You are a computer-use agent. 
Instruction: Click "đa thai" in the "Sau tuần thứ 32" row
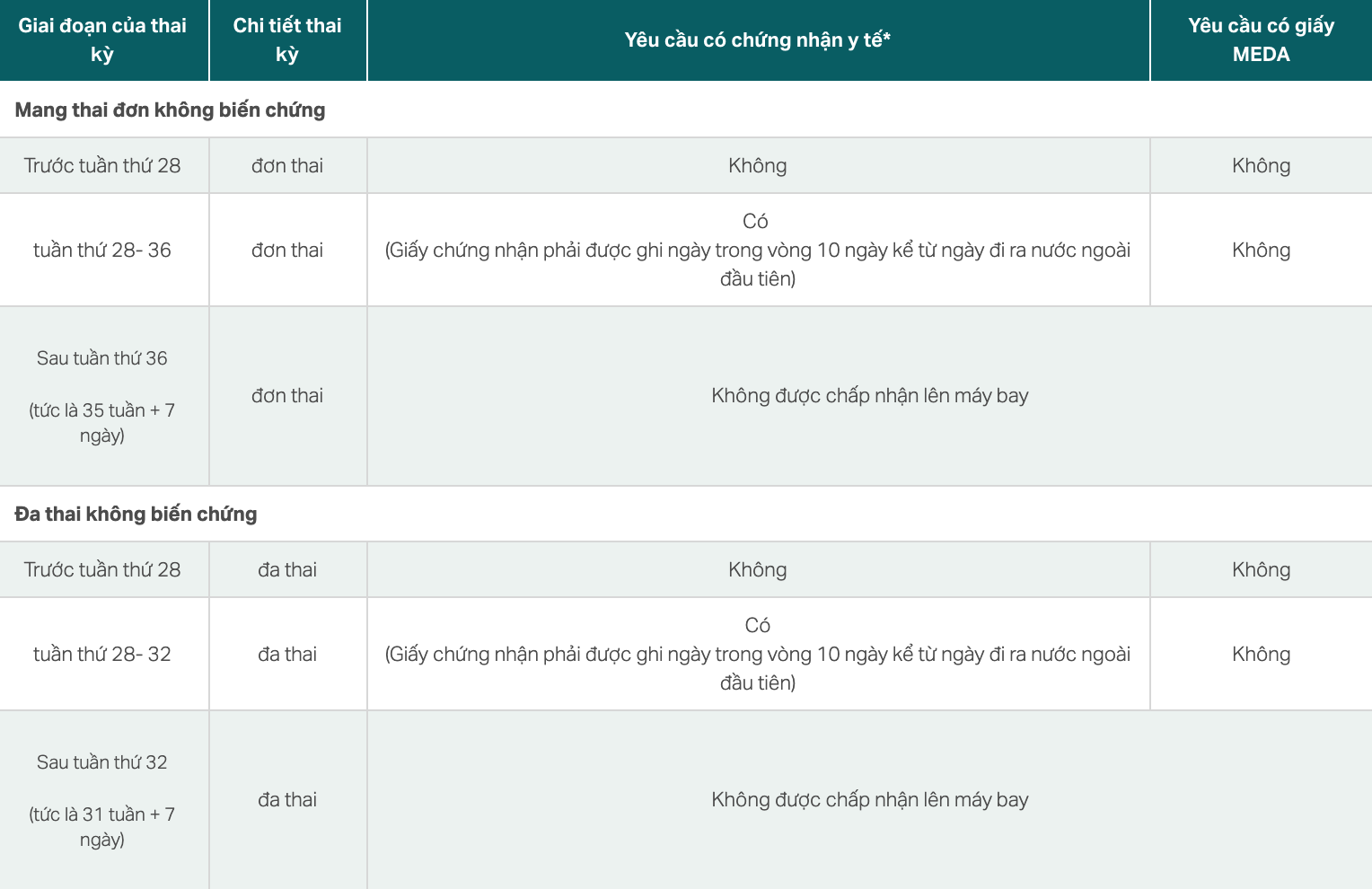[287, 799]
